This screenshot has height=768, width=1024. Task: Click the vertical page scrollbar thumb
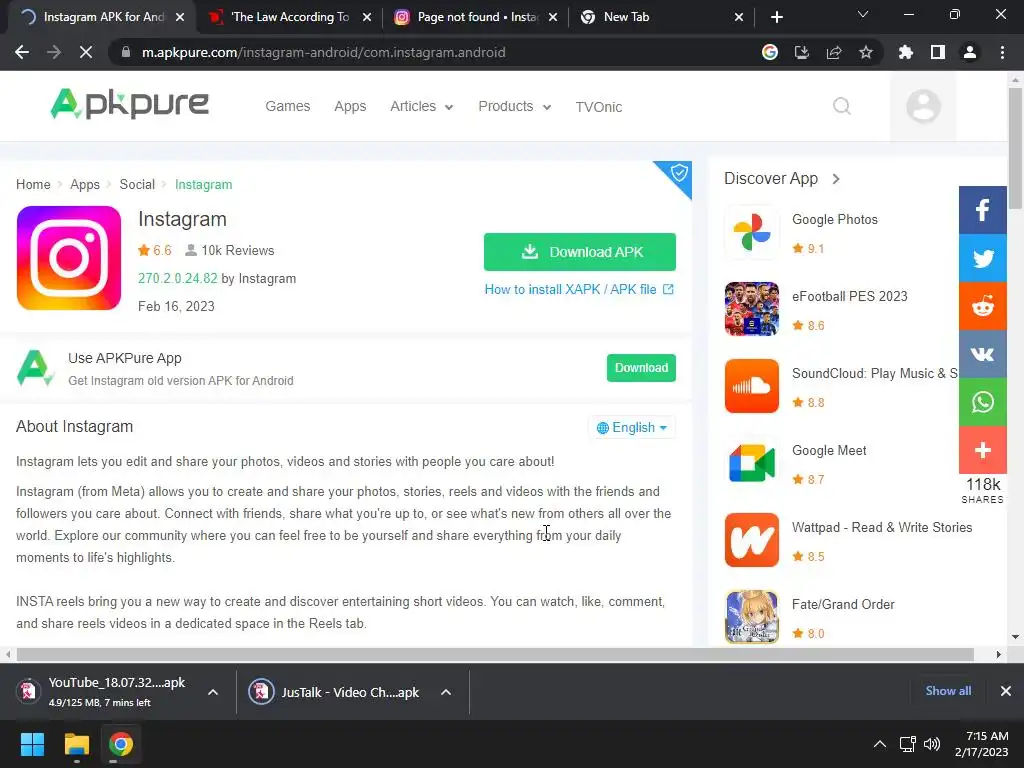coord(1015,148)
